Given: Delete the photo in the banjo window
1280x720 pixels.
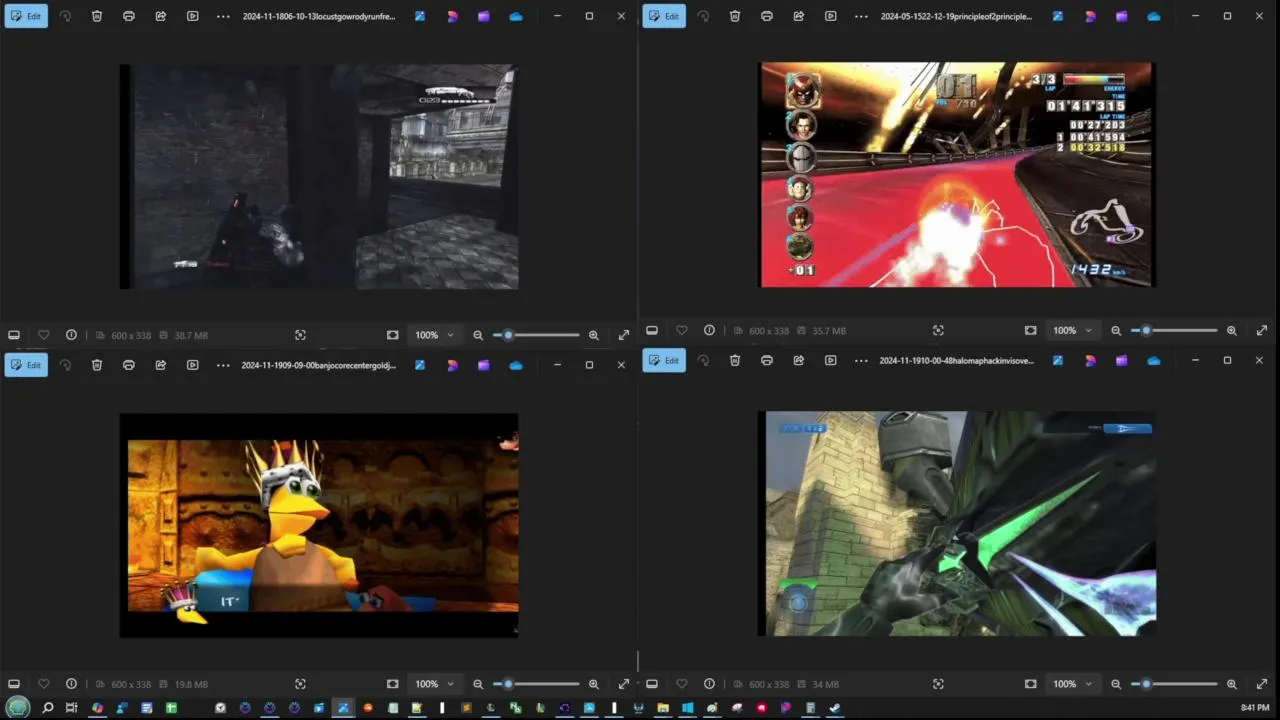Looking at the screenshot, I should coord(97,365).
